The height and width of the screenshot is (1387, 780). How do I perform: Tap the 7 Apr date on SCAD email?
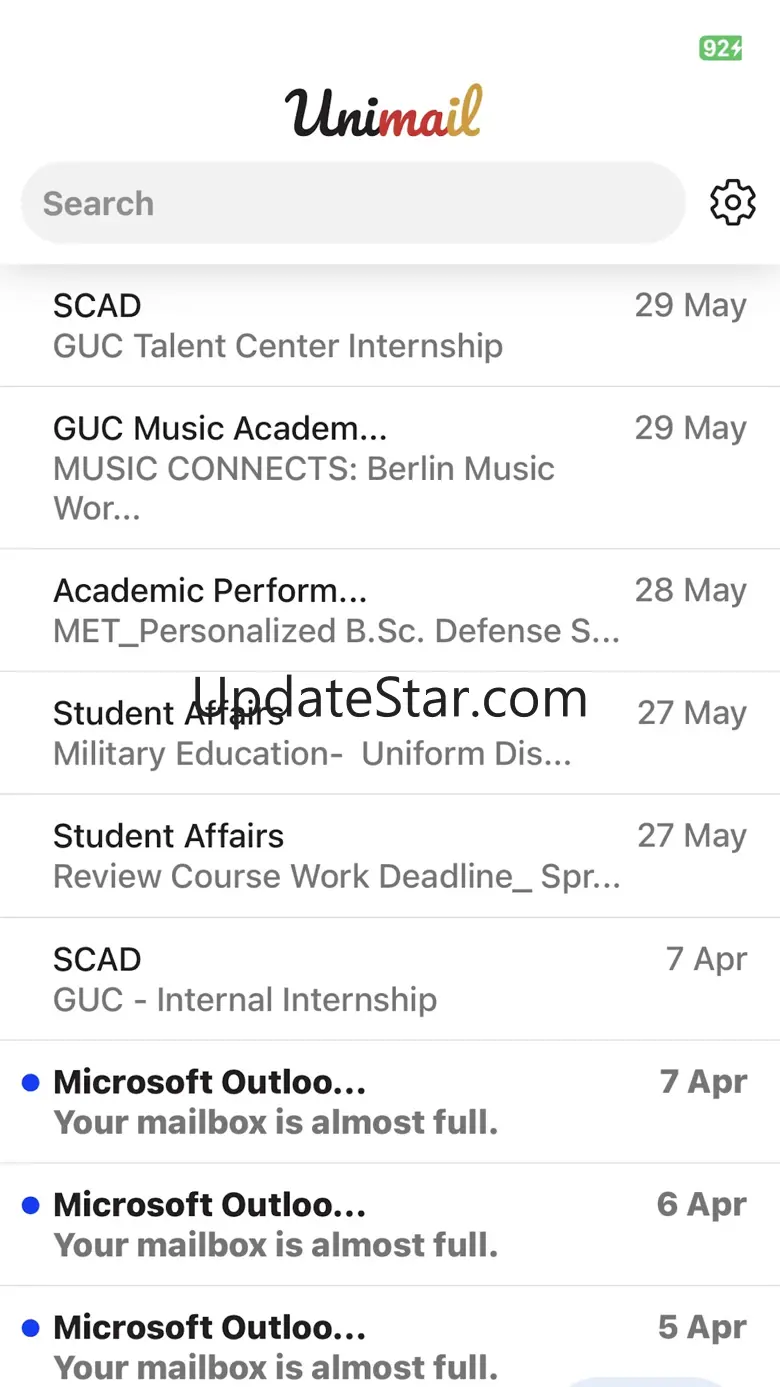[706, 959]
